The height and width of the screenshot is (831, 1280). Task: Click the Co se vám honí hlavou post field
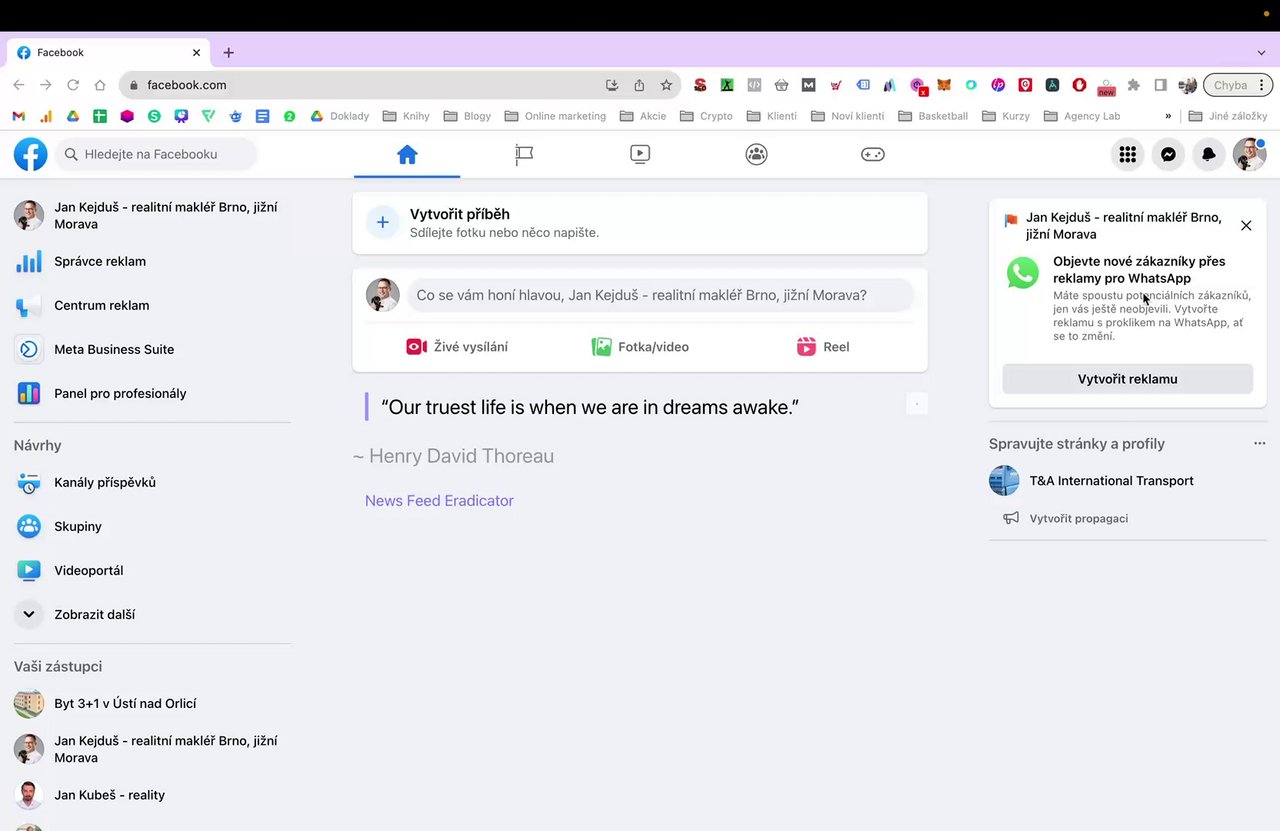(660, 295)
